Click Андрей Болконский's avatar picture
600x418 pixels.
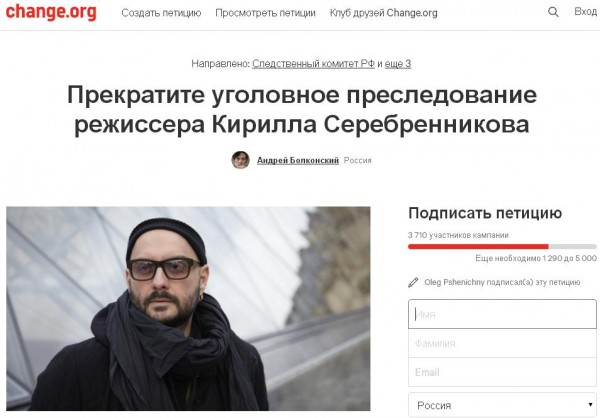(x=241, y=160)
